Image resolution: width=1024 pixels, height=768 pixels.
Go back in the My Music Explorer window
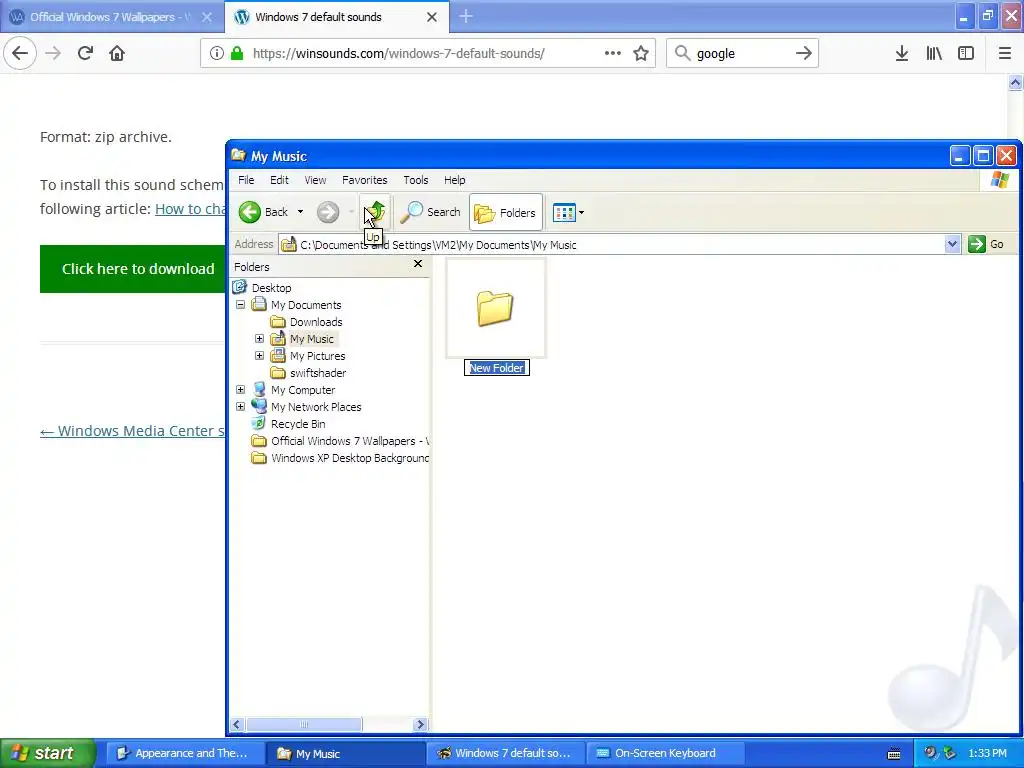pos(263,212)
